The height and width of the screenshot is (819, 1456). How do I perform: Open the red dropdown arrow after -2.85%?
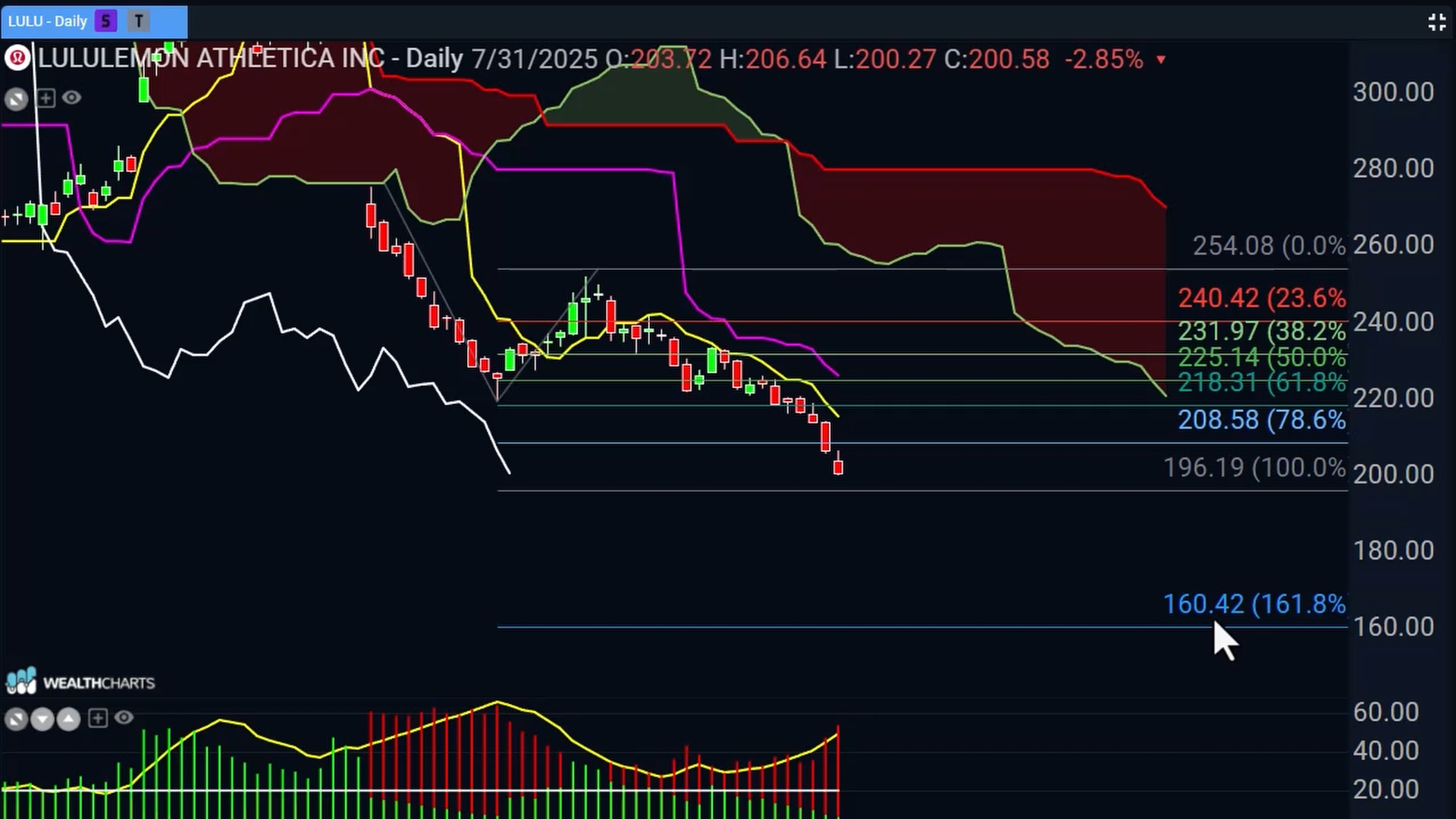(x=1161, y=59)
